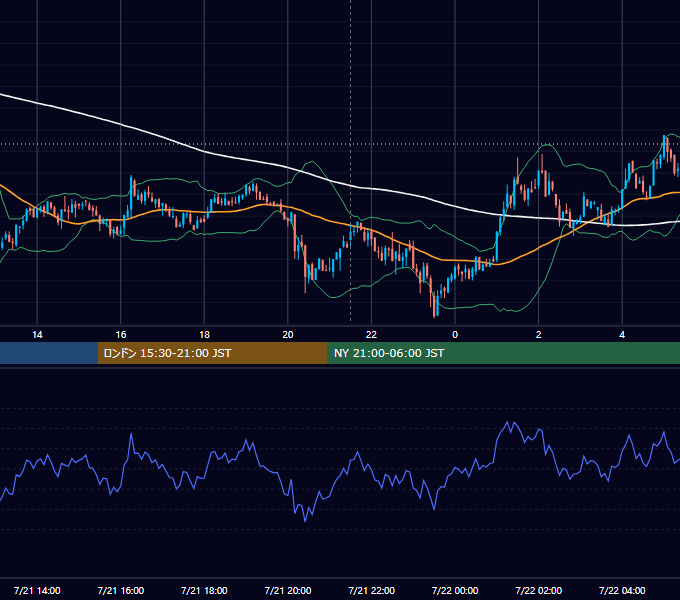Image resolution: width=680 pixels, height=600 pixels.
Task: Click the 7/21 18:00 date label
Action: click(x=204, y=590)
